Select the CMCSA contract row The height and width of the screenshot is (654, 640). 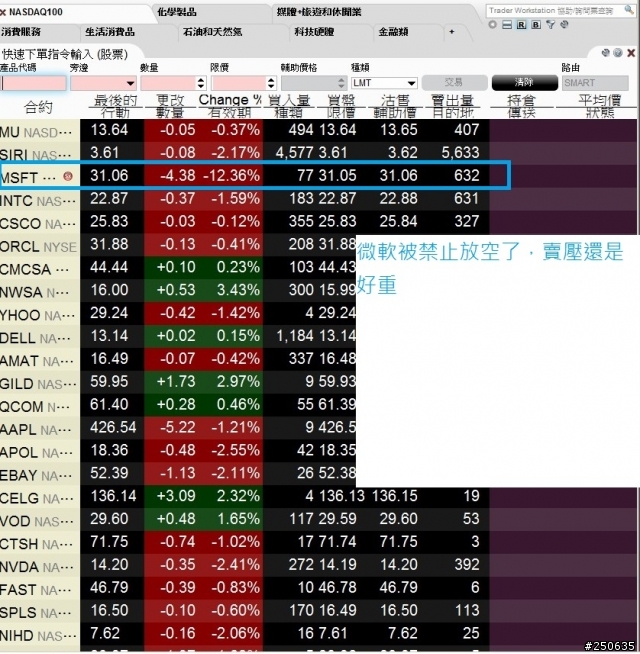pyautogui.click(x=40, y=269)
